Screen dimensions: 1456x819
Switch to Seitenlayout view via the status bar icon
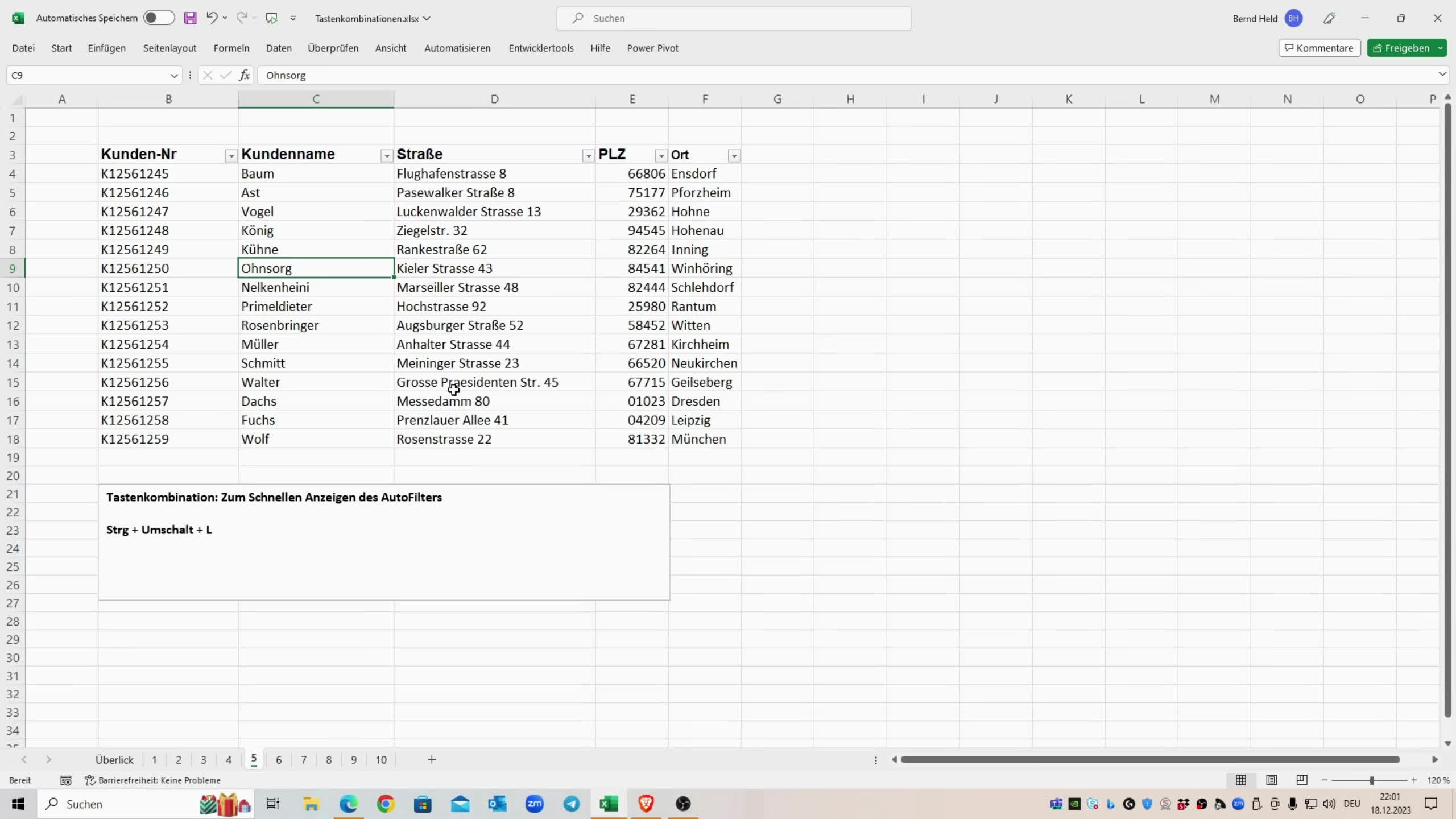[1271, 780]
